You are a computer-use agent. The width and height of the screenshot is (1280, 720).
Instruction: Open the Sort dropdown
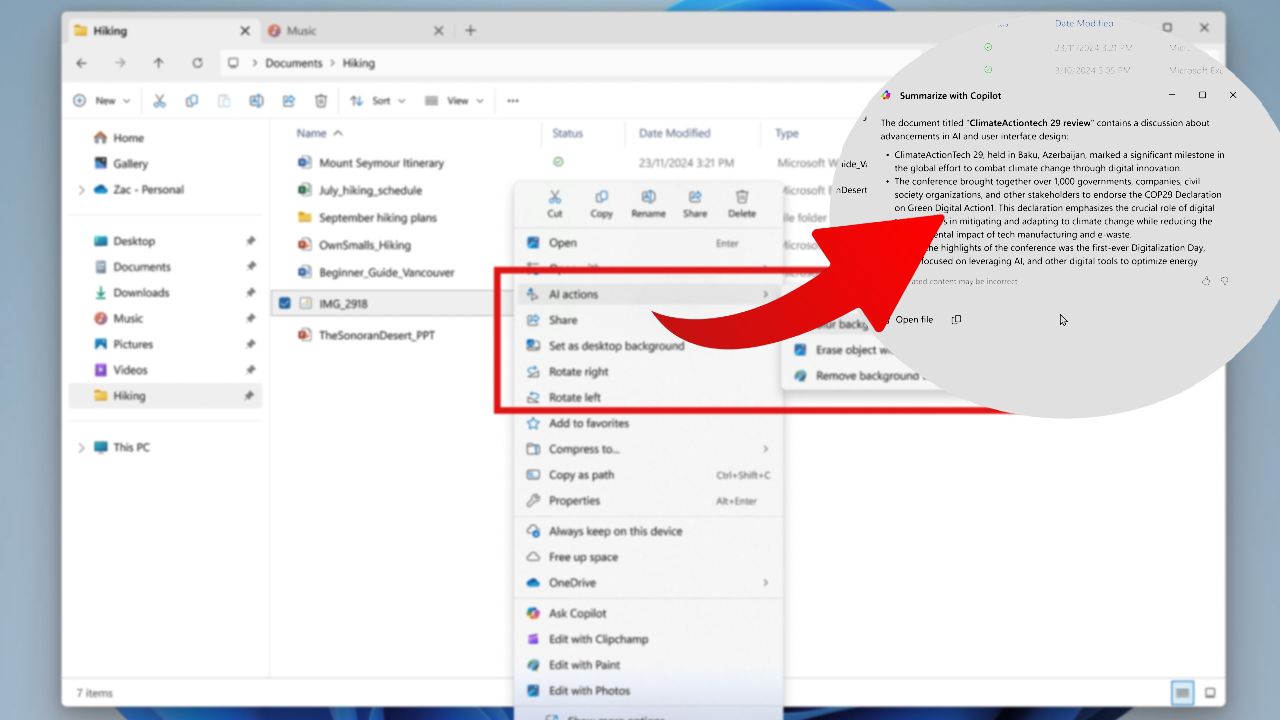coord(377,101)
